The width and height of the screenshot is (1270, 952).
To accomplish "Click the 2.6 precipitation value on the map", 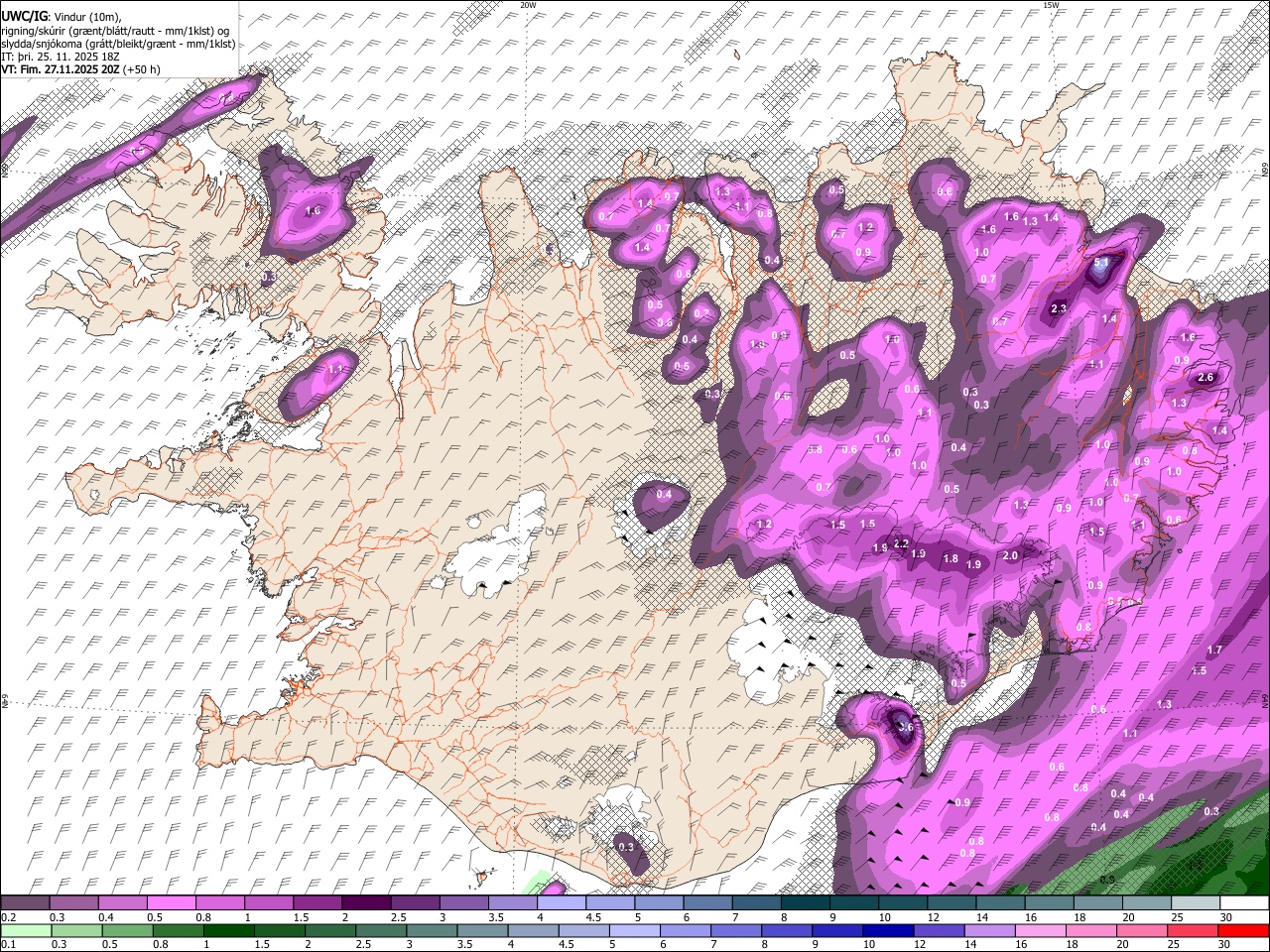I will 1206,378.
